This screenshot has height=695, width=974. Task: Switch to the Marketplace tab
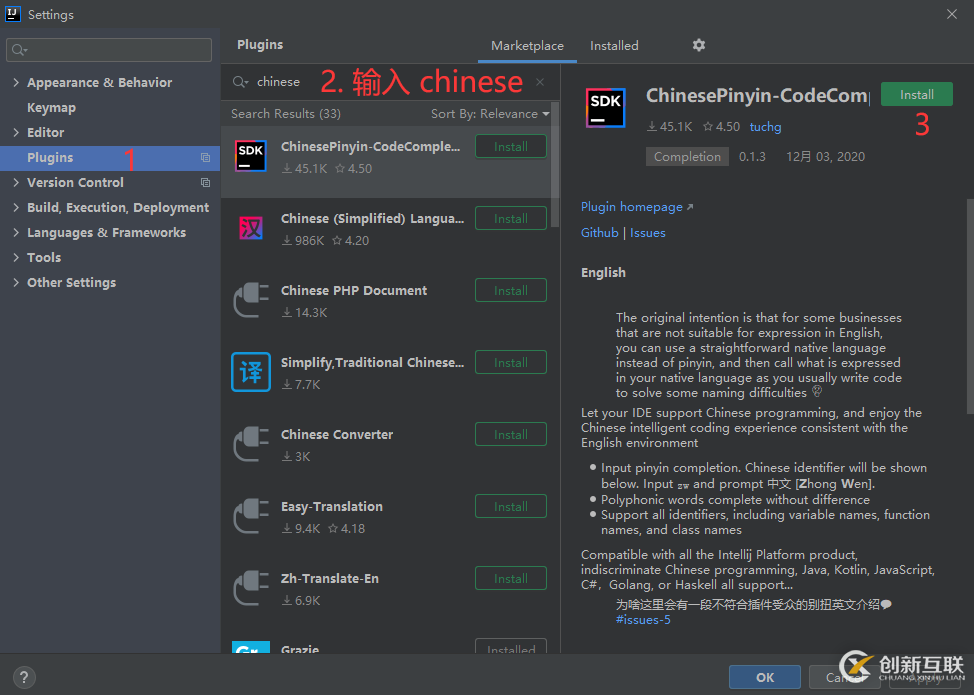[527, 46]
